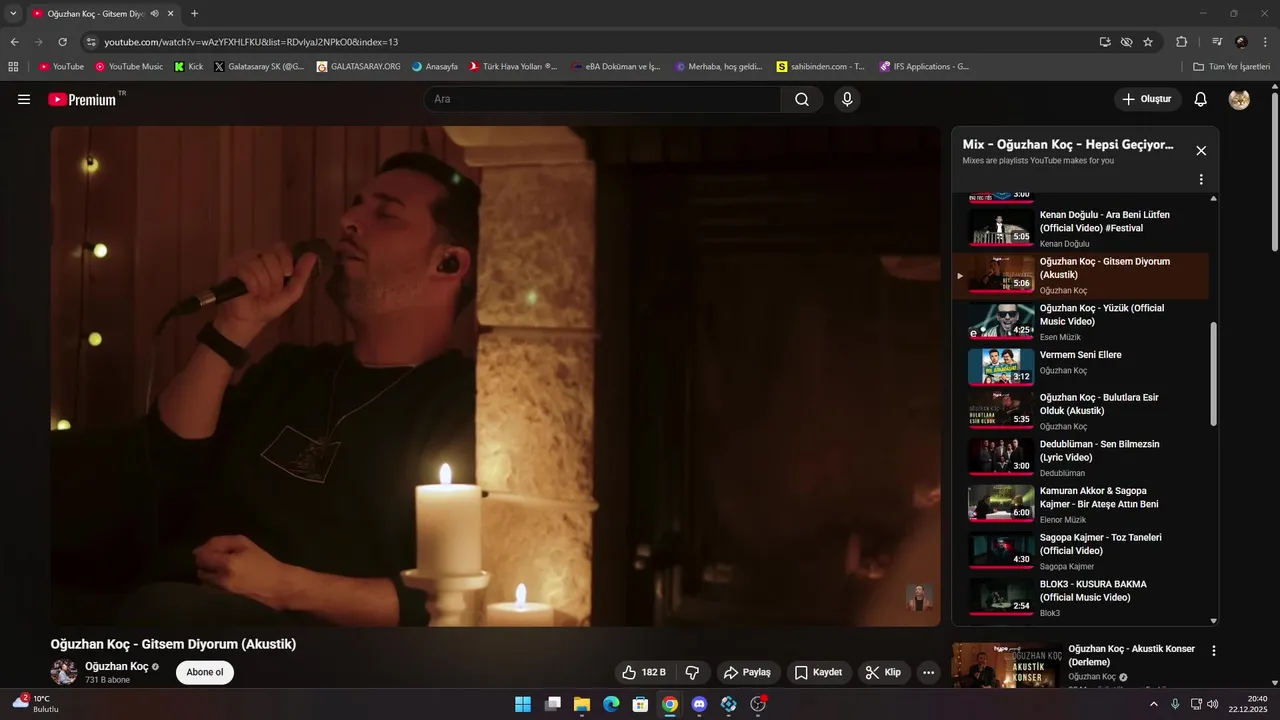Open Microsoft Edge from the taskbar
The image size is (1280, 720).
[611, 704]
